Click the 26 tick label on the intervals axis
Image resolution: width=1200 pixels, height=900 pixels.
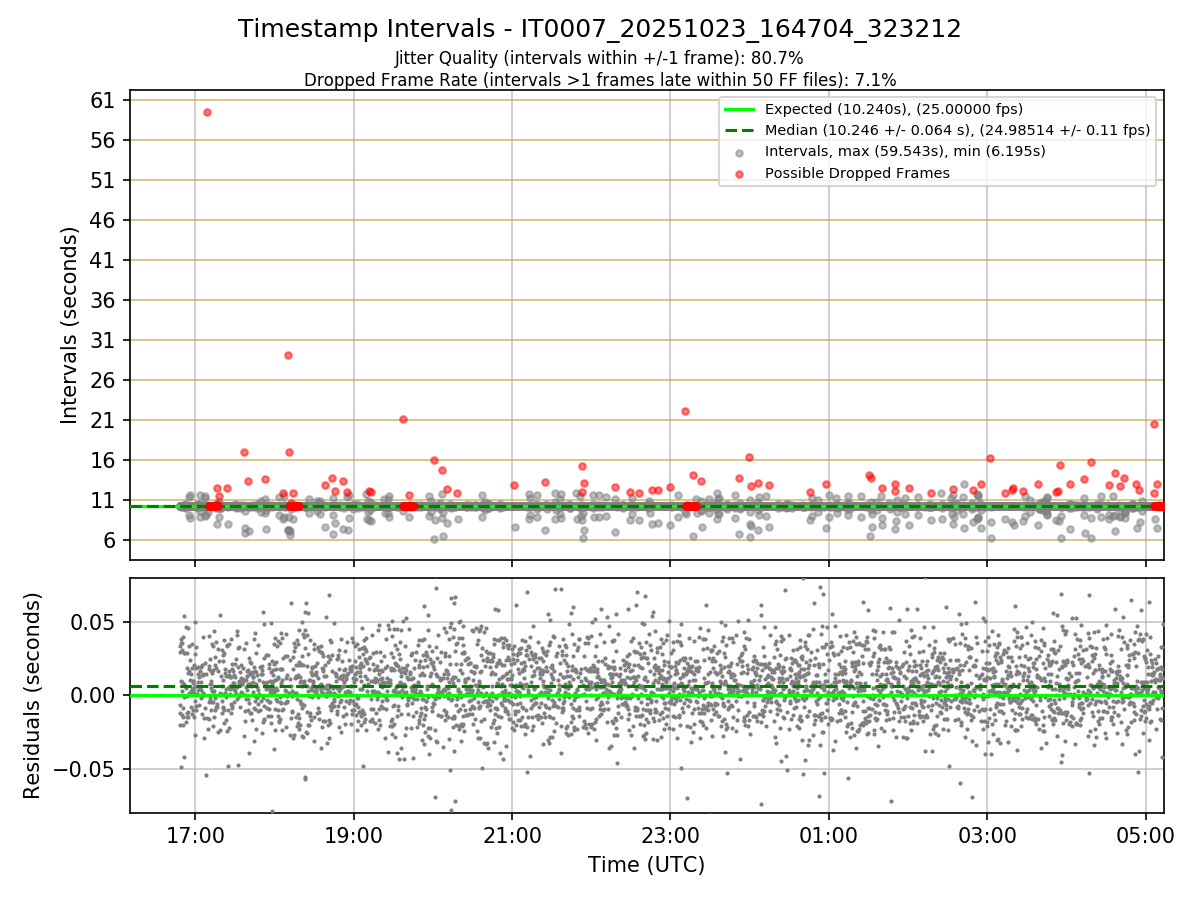pos(105,380)
